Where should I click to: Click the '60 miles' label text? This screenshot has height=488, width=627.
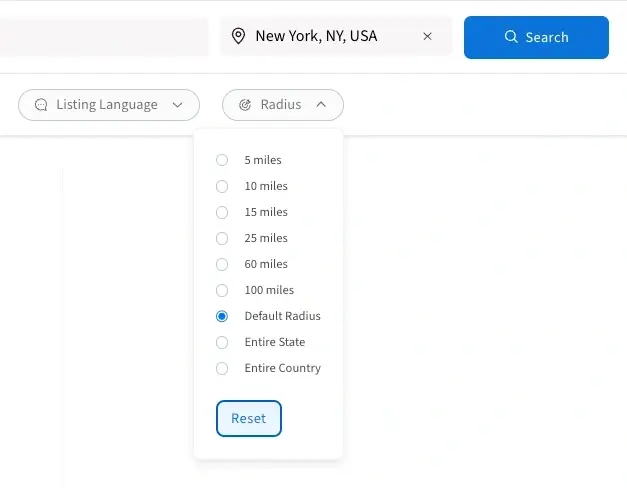[x=266, y=264]
